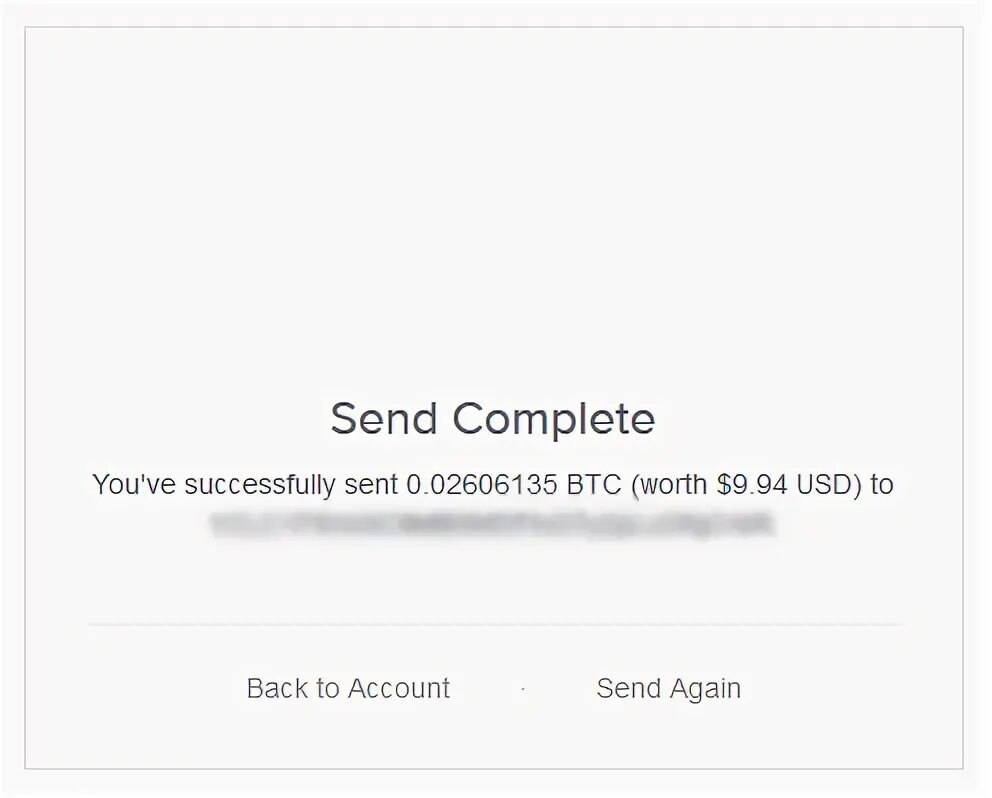
Task: Click the (worth text in the message
Action: (x=669, y=485)
